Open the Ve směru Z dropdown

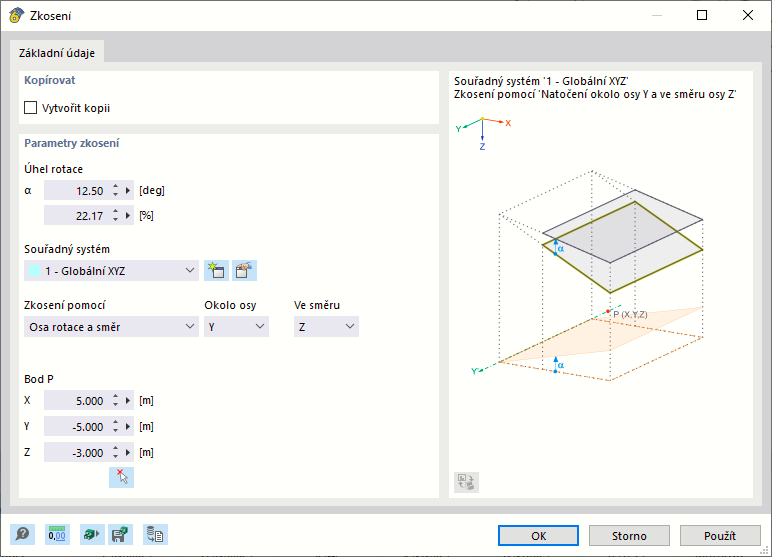[326, 327]
